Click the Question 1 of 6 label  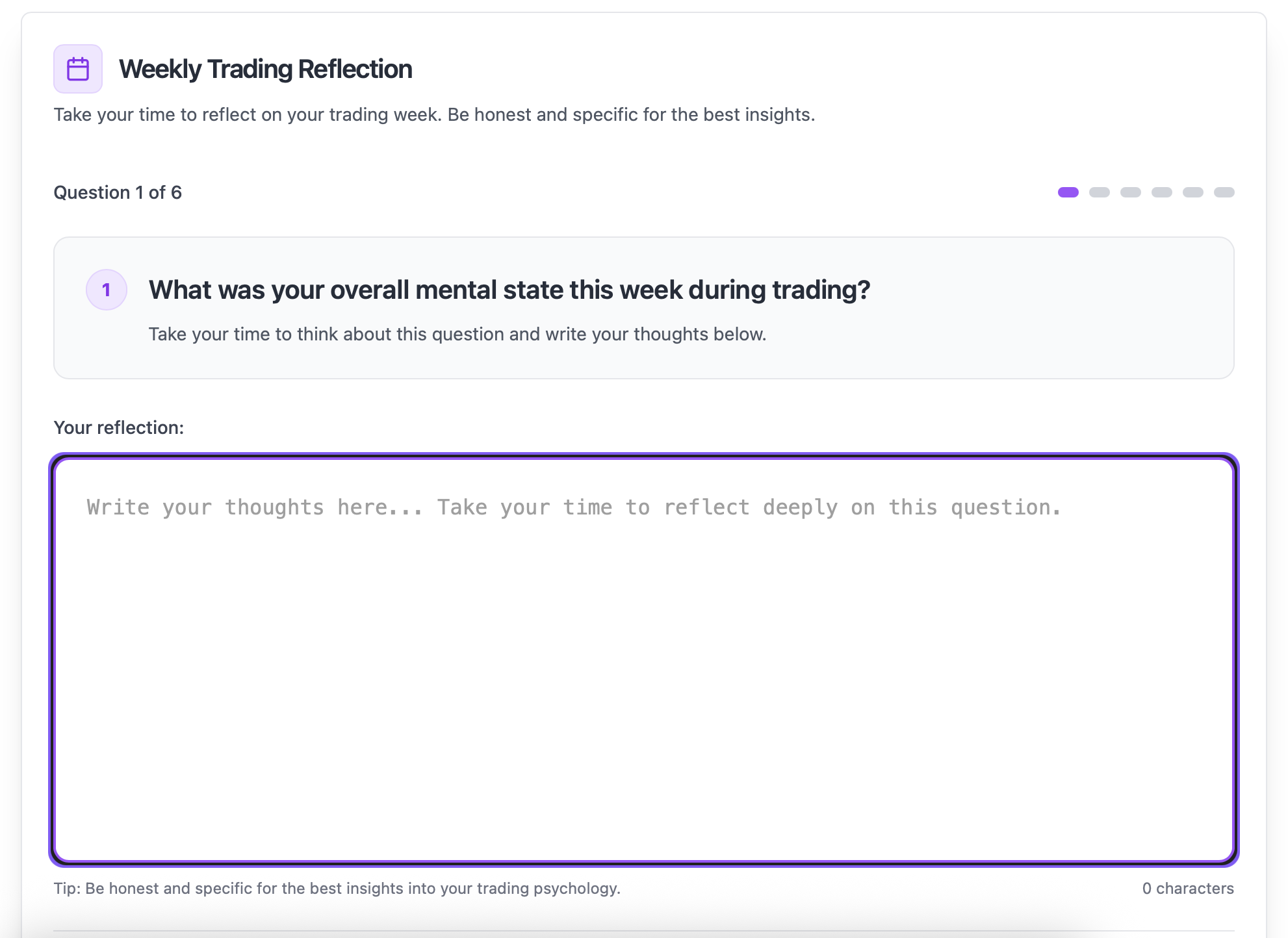pos(118,192)
